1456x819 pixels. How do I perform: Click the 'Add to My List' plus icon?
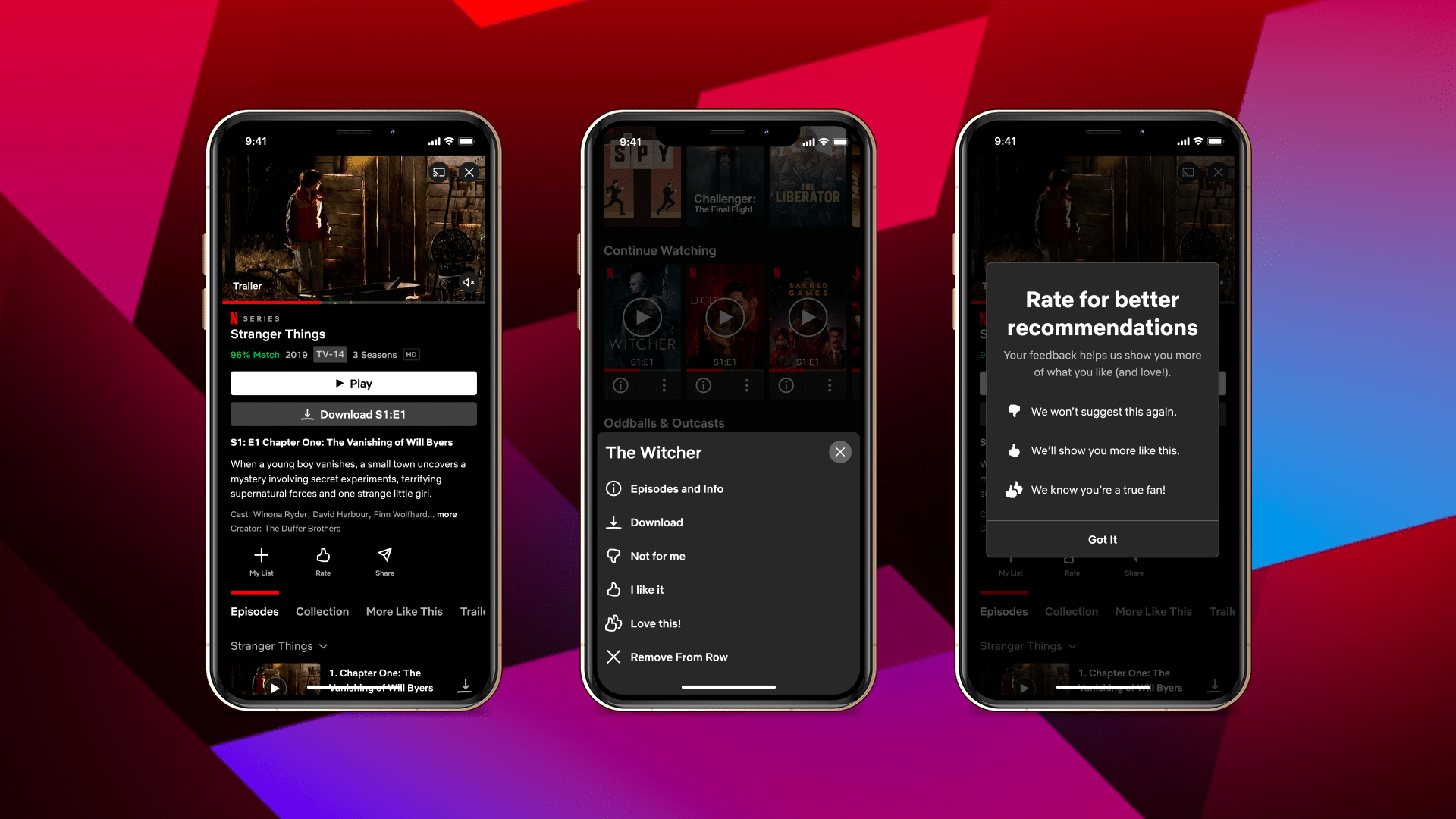point(262,556)
